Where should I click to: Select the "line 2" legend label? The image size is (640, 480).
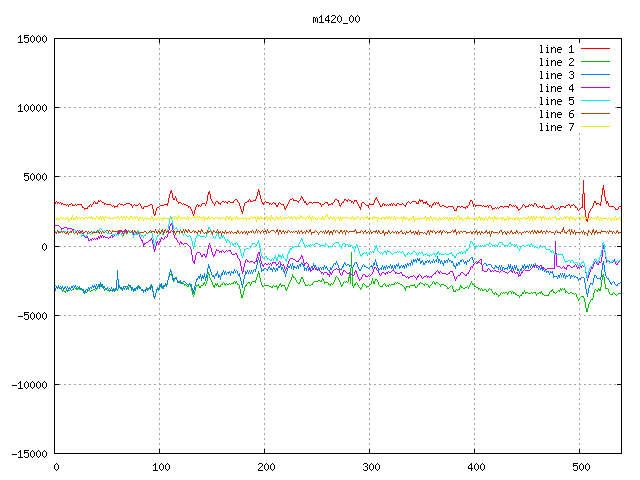tap(556, 62)
